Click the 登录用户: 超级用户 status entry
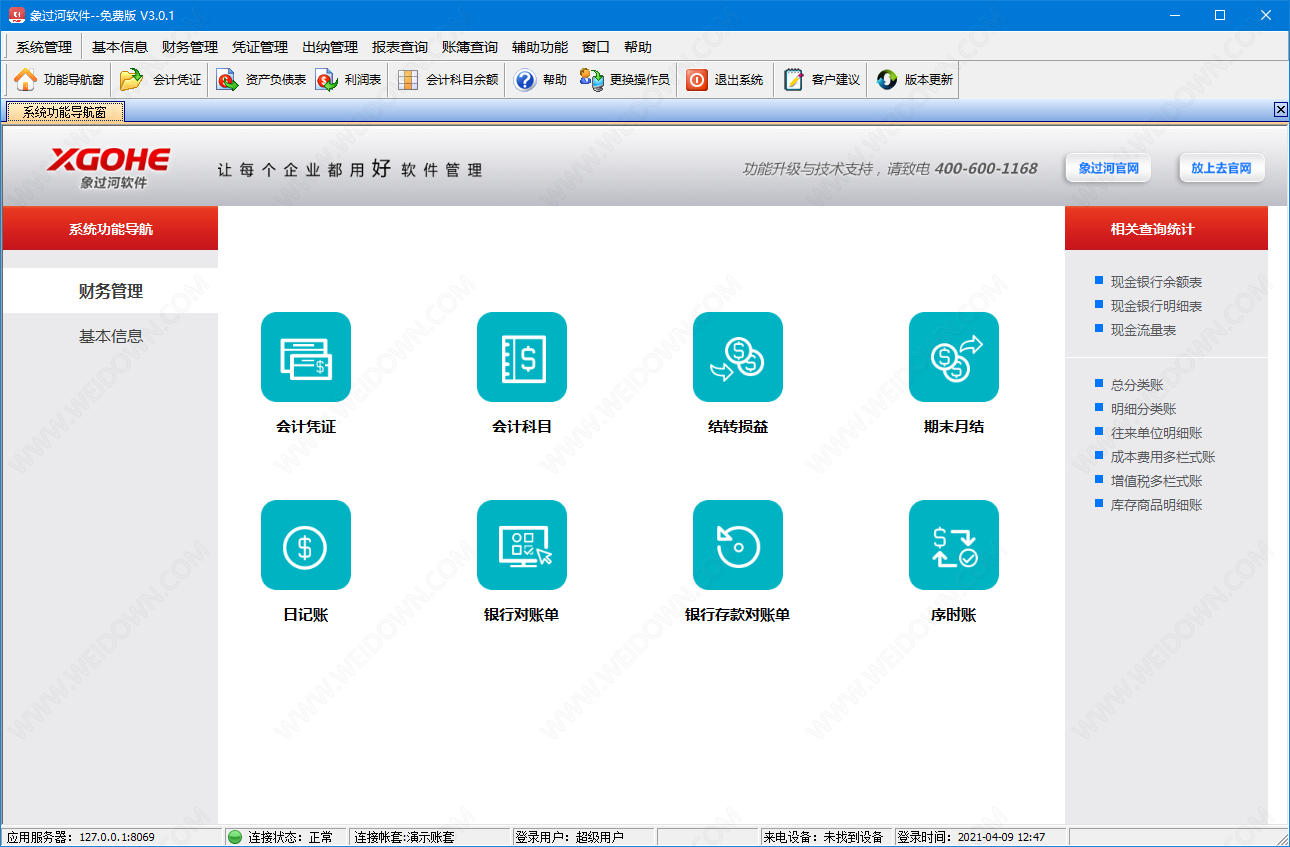 click(583, 837)
